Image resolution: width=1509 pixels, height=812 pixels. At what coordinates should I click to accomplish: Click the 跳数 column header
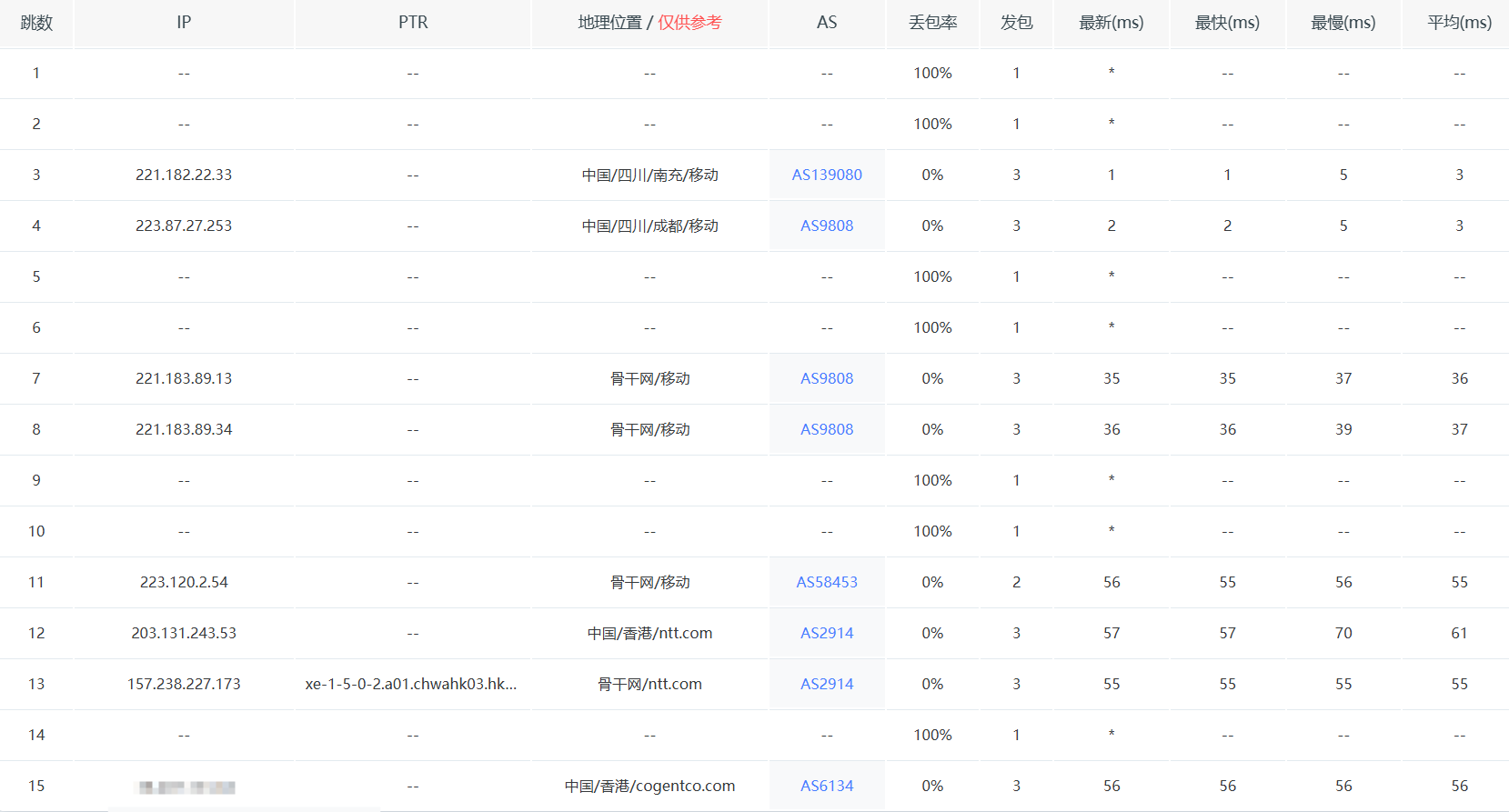click(36, 23)
